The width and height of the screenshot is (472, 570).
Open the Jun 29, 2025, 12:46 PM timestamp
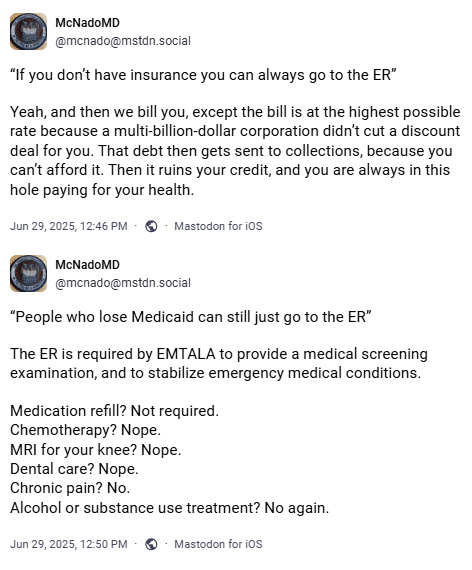[x=69, y=226]
